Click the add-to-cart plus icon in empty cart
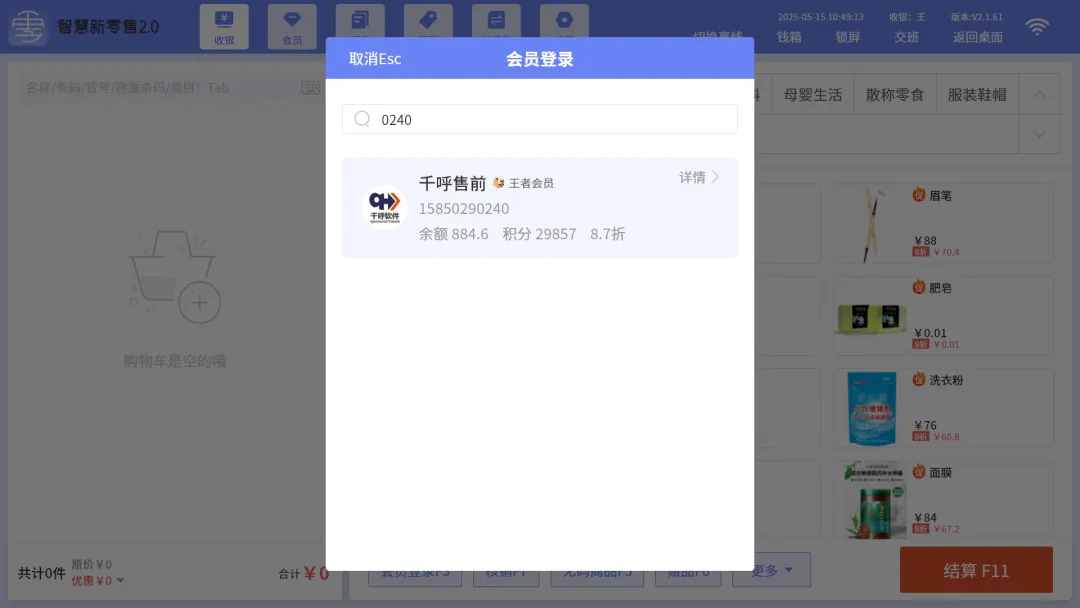Screen dimensions: 1080x608 click(200, 302)
